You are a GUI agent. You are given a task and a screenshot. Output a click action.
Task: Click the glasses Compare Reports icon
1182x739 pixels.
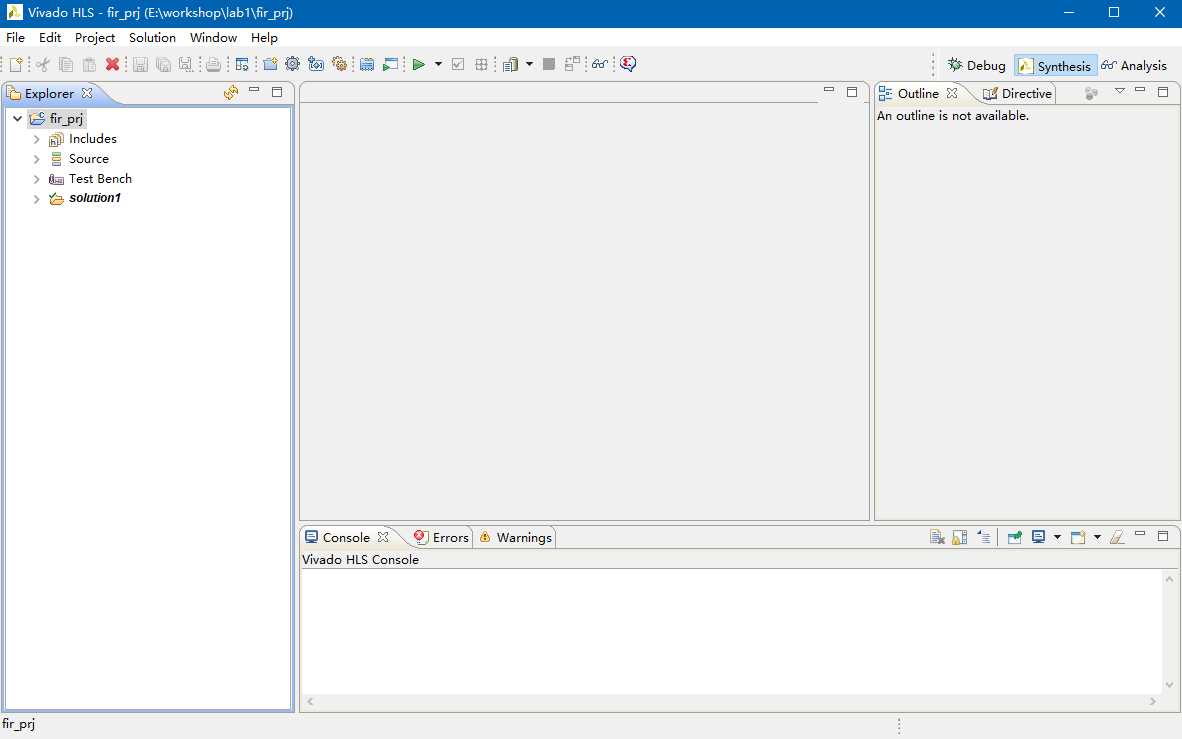tap(600, 65)
